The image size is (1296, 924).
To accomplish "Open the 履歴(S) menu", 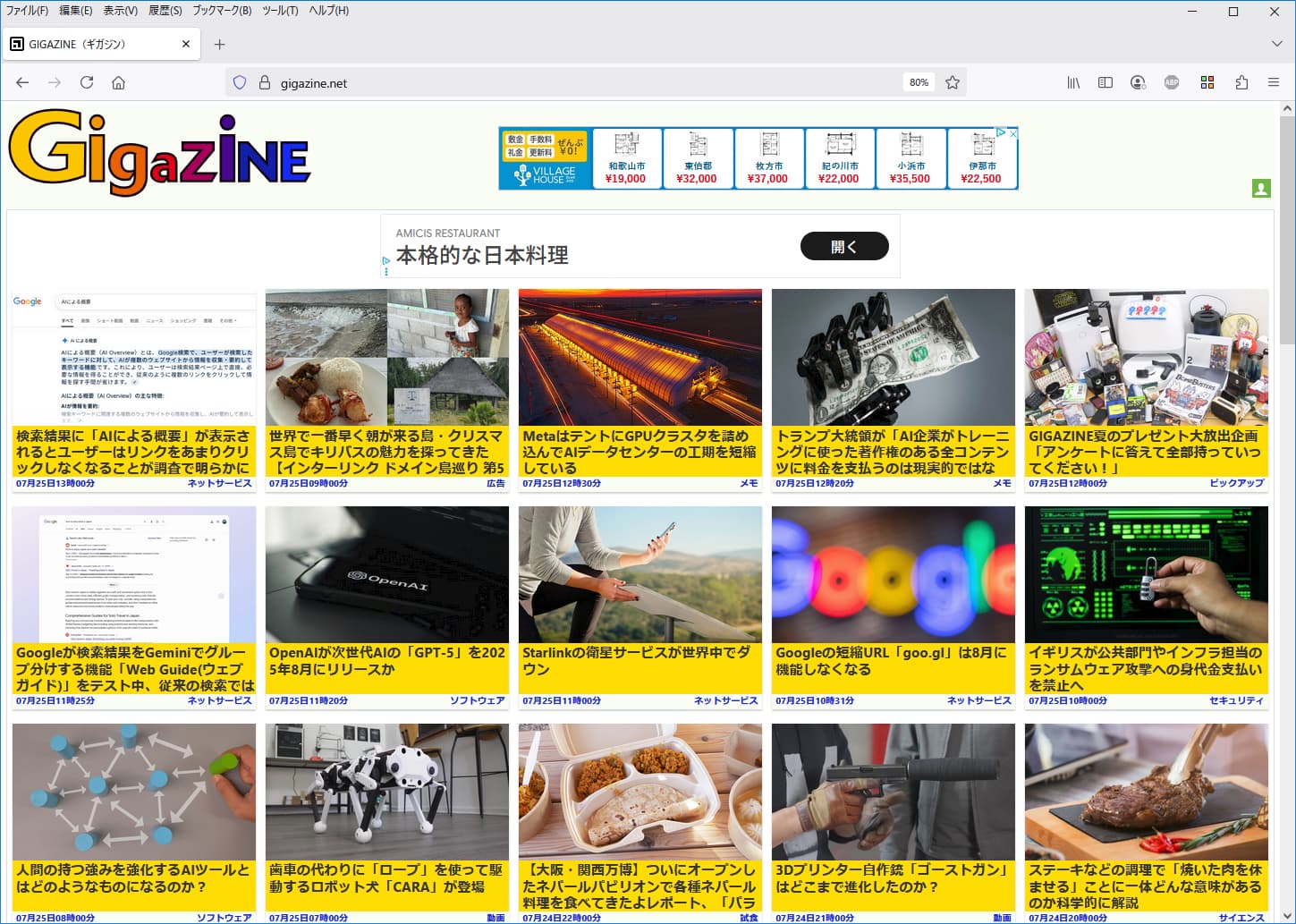I will pyautogui.click(x=165, y=11).
